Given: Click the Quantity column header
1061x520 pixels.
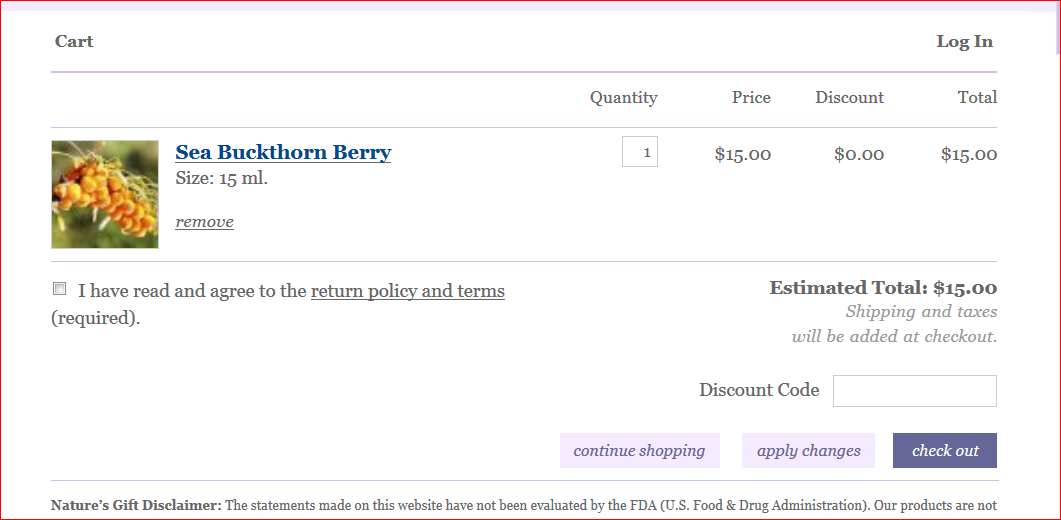Looking at the screenshot, I should 623,98.
